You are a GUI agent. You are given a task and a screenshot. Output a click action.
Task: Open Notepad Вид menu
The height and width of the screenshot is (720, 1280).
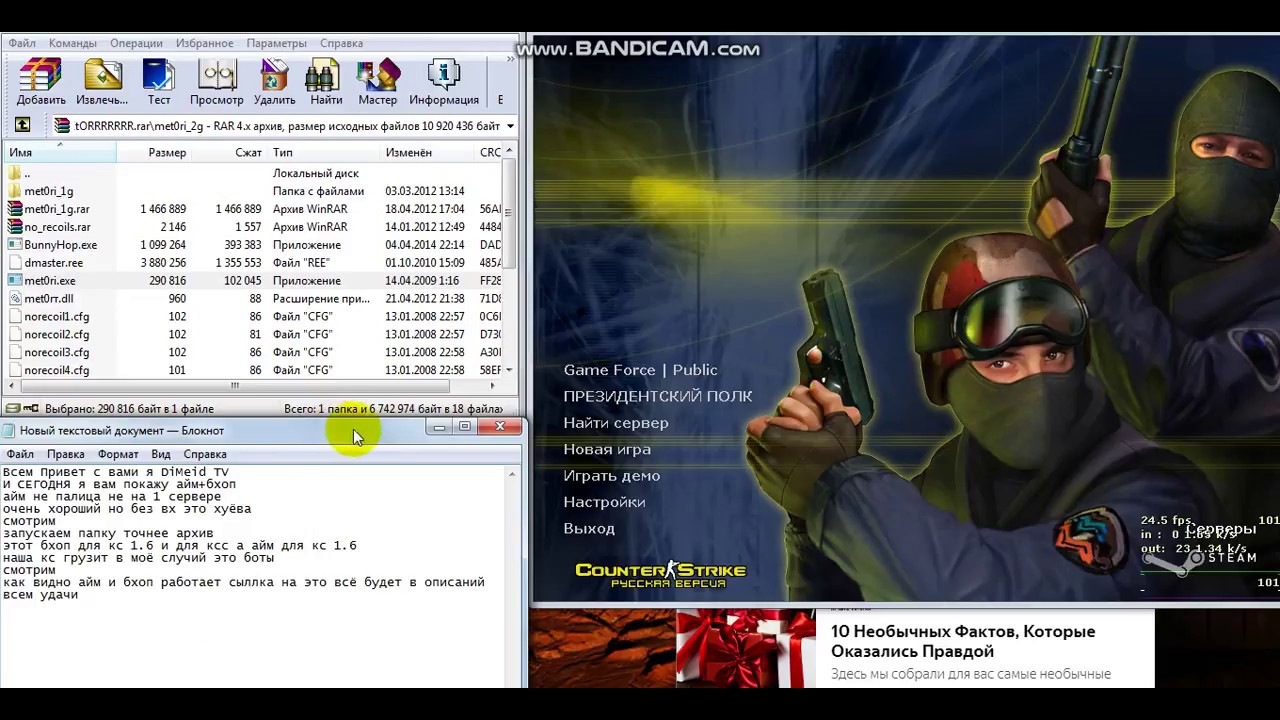(161, 454)
